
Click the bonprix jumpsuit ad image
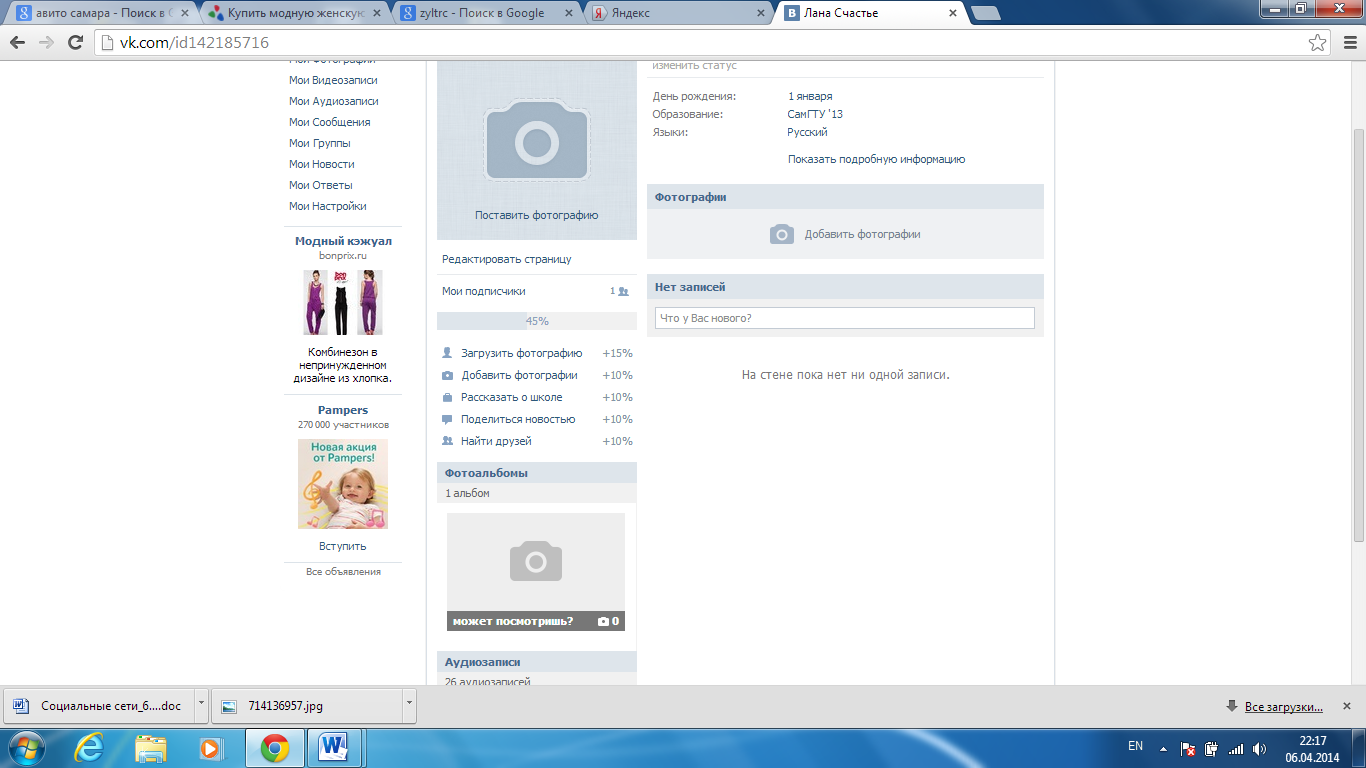tap(343, 303)
